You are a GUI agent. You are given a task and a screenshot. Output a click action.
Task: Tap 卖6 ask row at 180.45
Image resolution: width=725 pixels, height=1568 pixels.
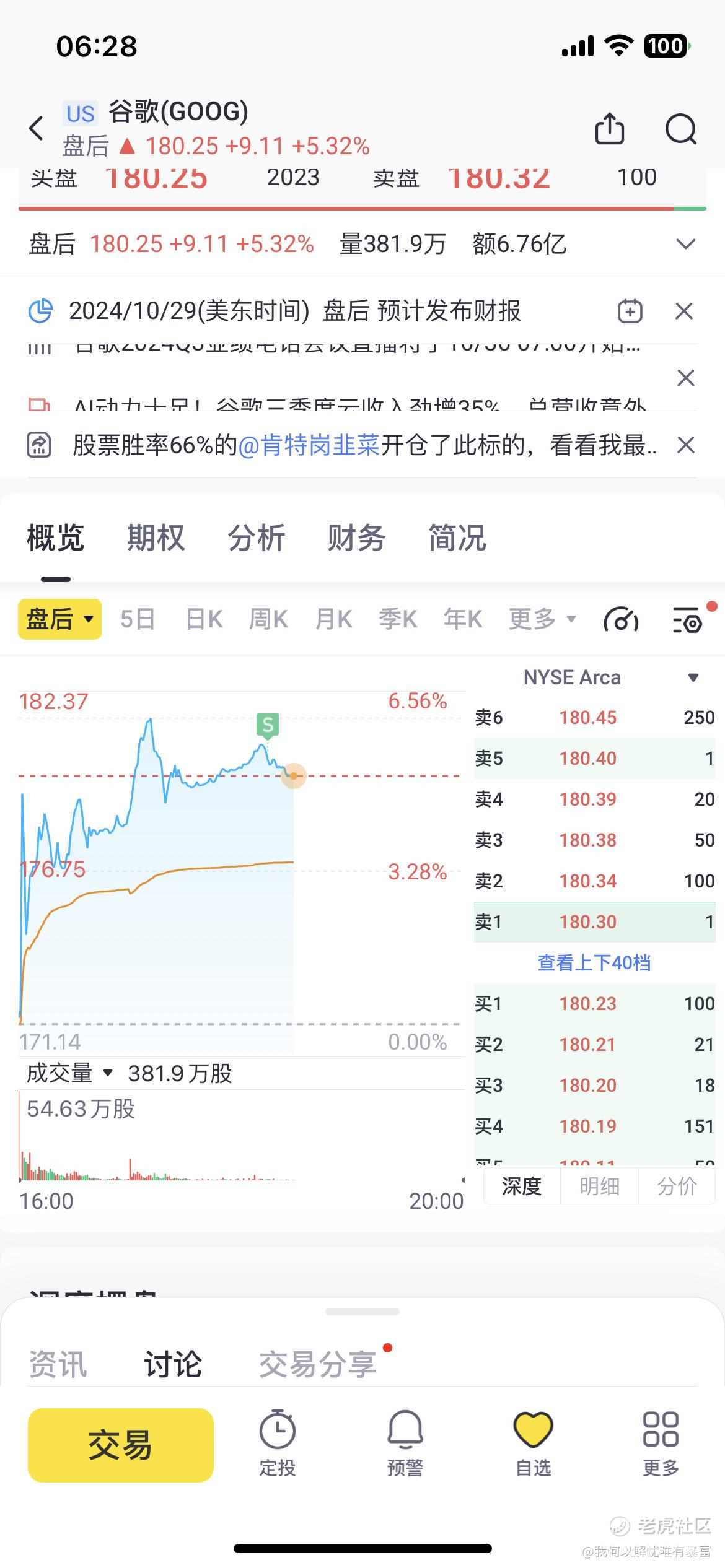click(595, 717)
